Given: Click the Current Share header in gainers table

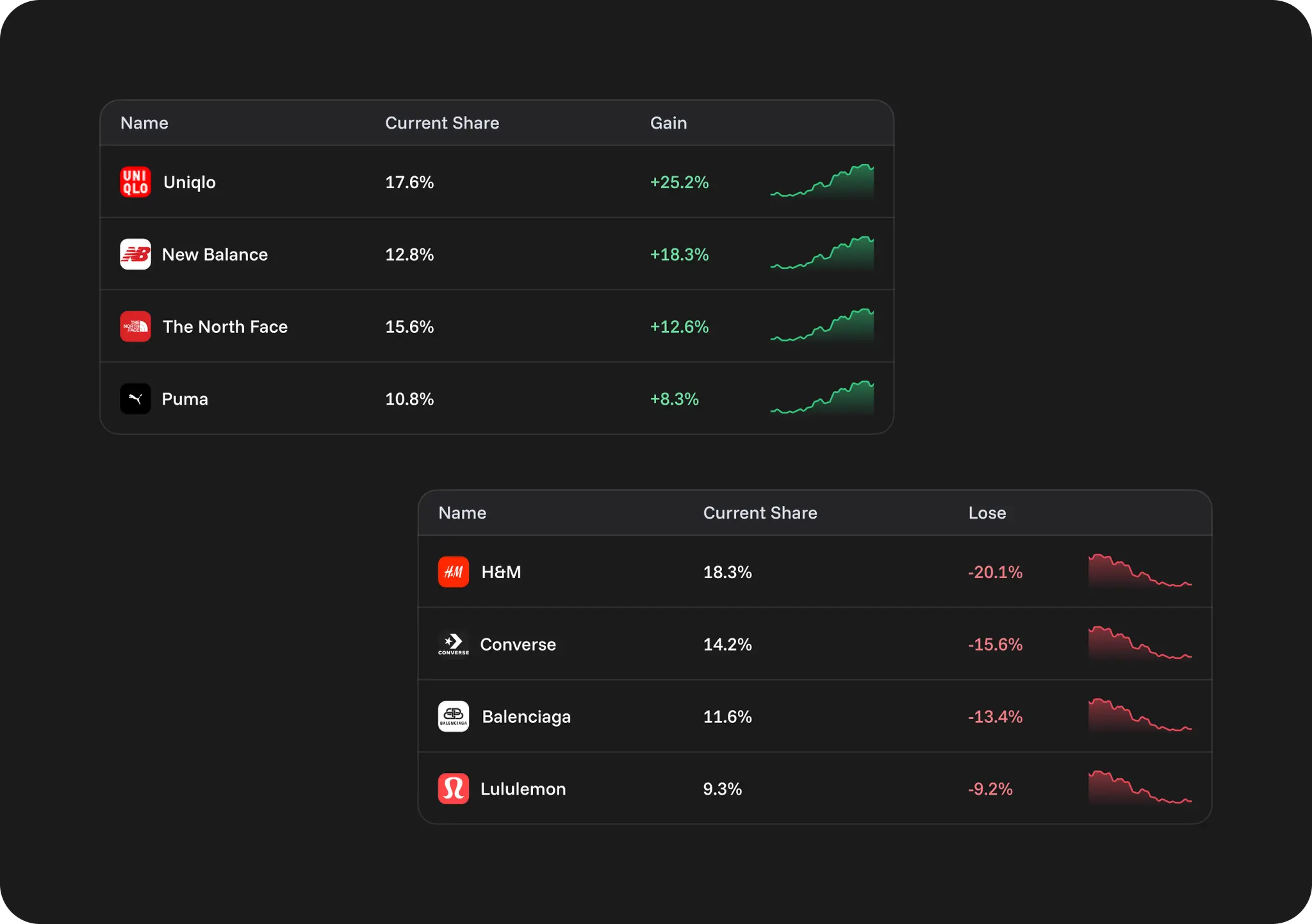Looking at the screenshot, I should [x=441, y=122].
